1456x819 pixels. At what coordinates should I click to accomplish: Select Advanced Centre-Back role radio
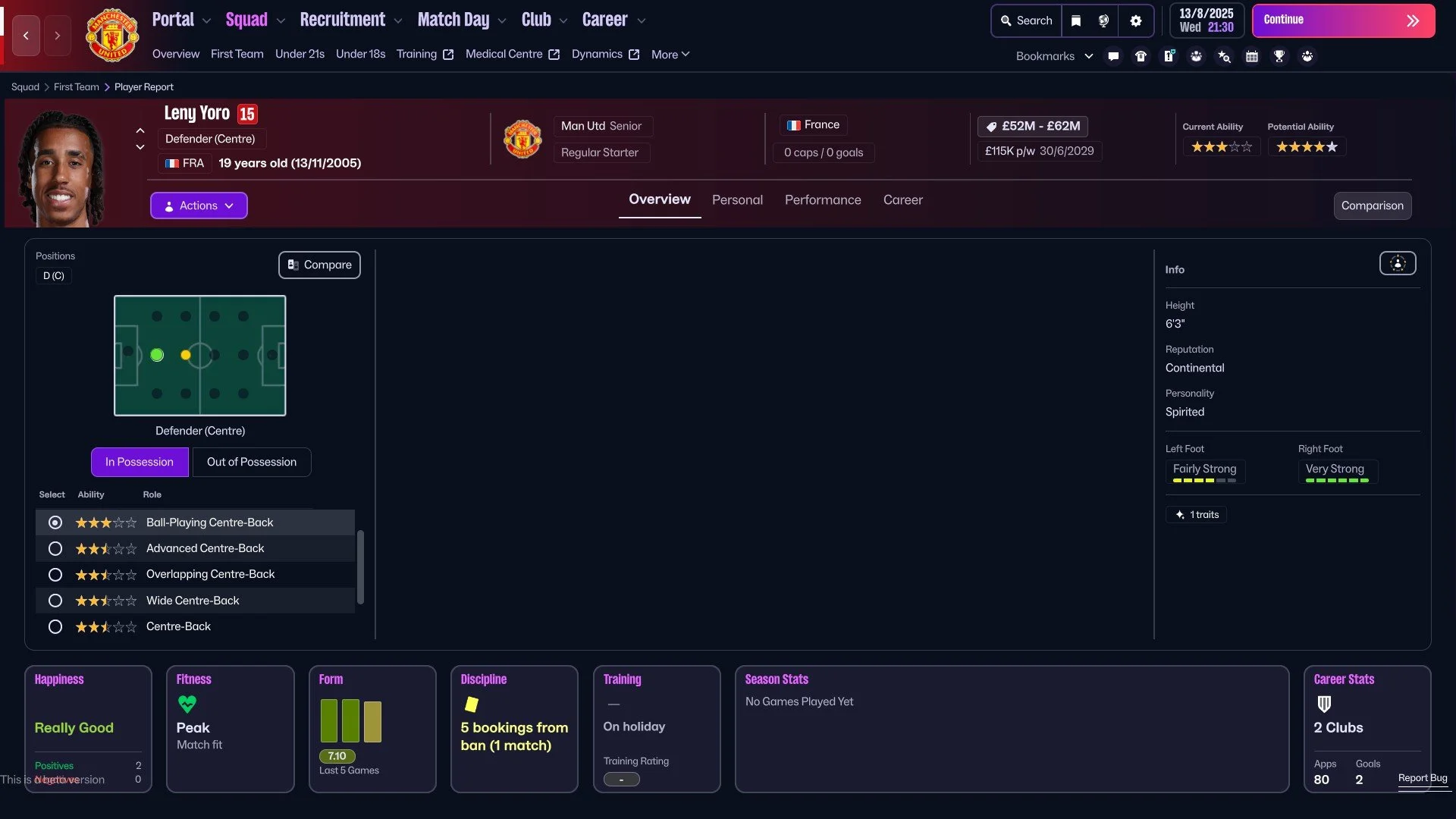[x=55, y=548]
